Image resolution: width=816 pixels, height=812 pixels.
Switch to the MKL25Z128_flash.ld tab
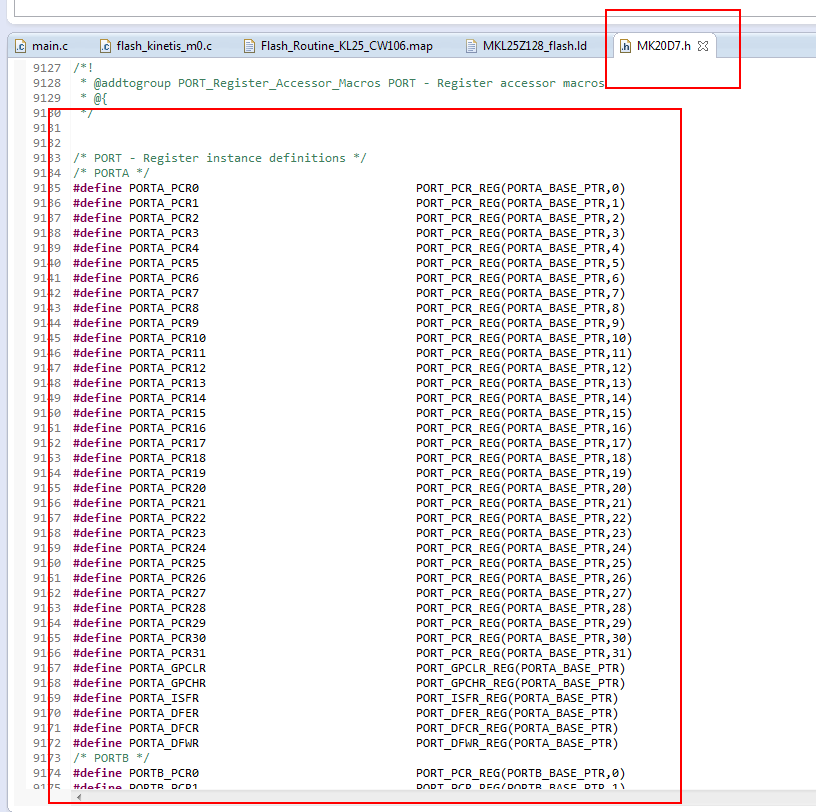[527, 46]
